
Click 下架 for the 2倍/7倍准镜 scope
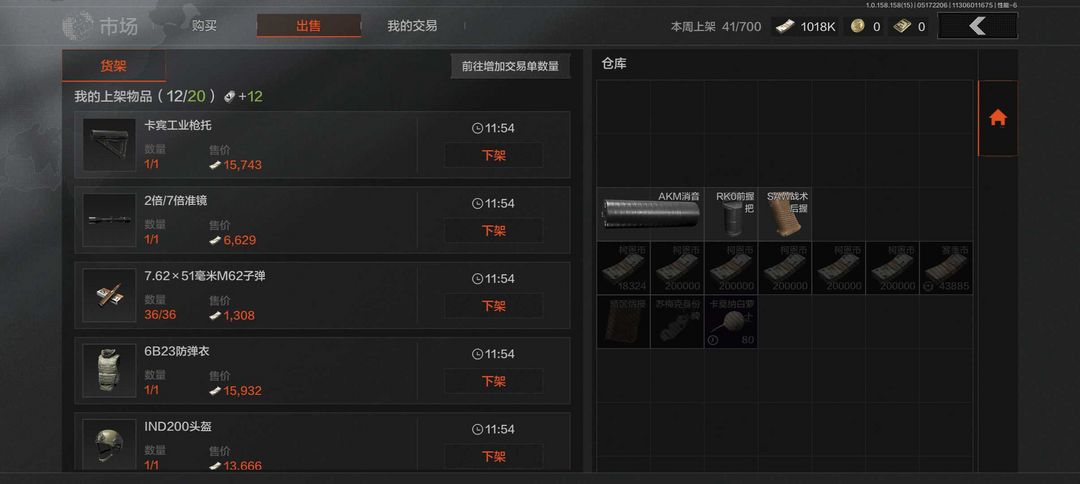493,230
